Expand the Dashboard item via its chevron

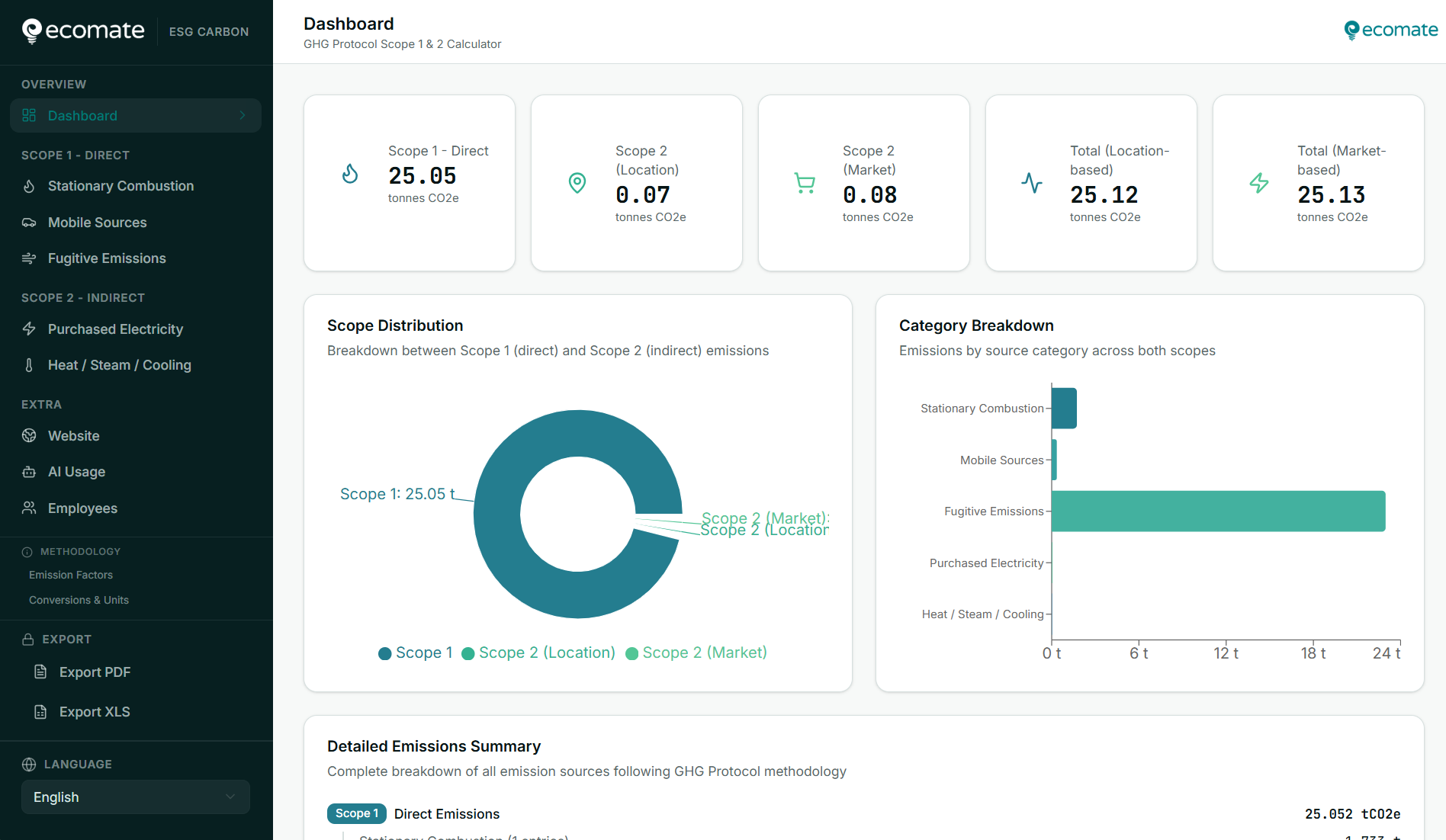243,115
